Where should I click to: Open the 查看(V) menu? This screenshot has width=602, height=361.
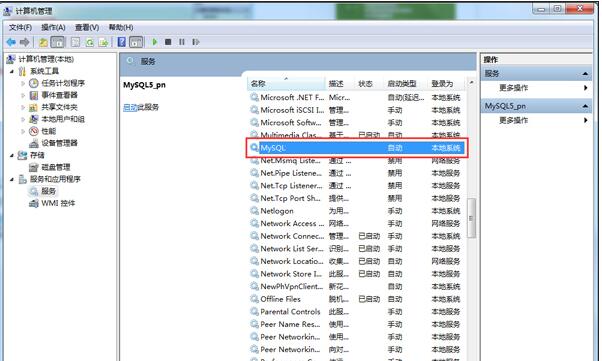pyautogui.click(x=87, y=27)
